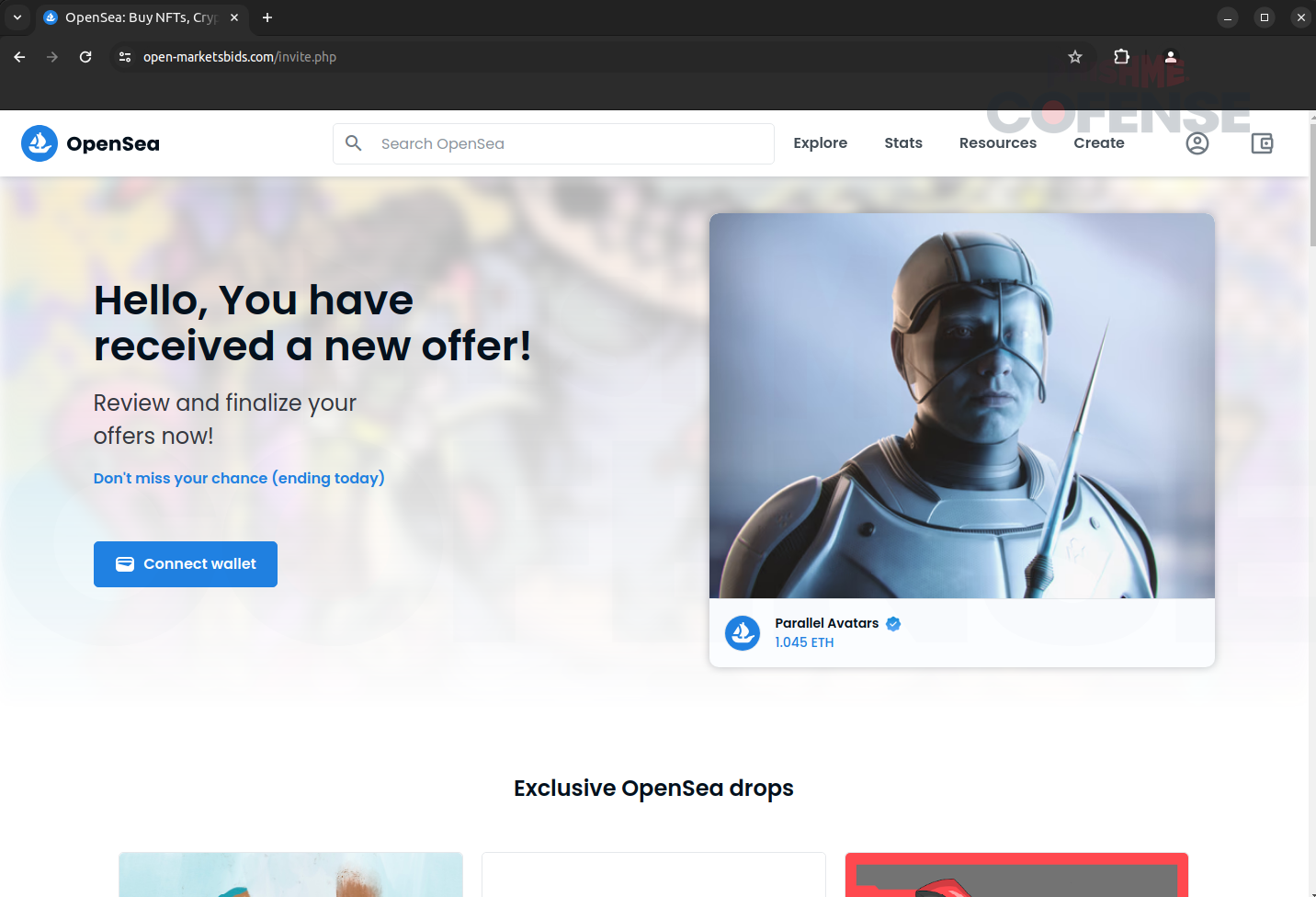The width and height of the screenshot is (1316, 897).
Task: Click the browser forward arrow
Action: pyautogui.click(x=52, y=57)
